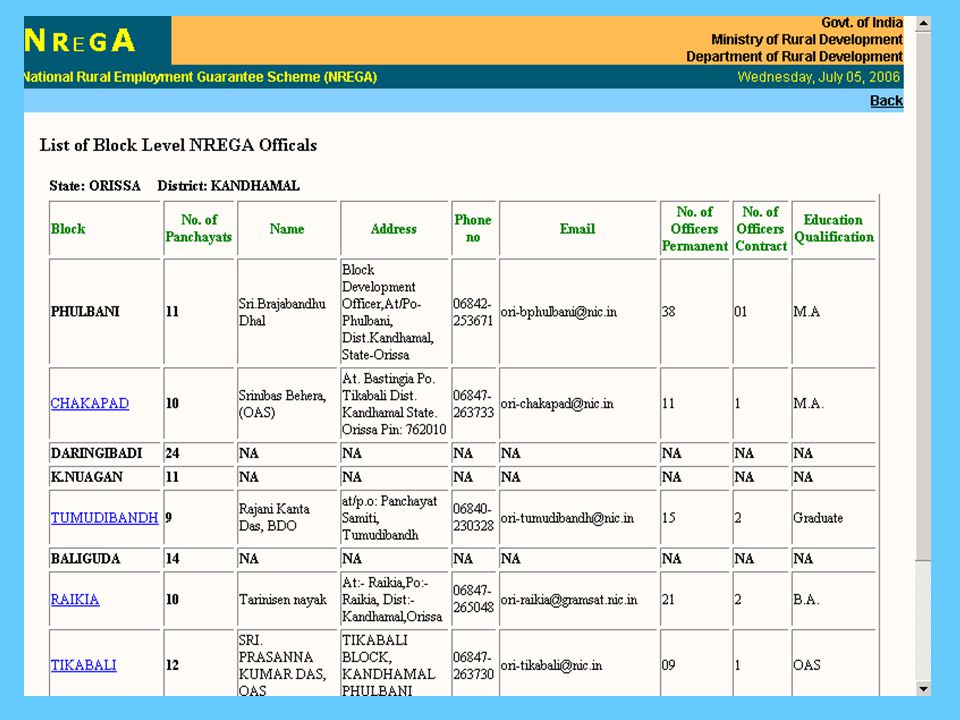Click email ori-tikabali@nic.in
The image size is (960, 720).
[551, 665]
